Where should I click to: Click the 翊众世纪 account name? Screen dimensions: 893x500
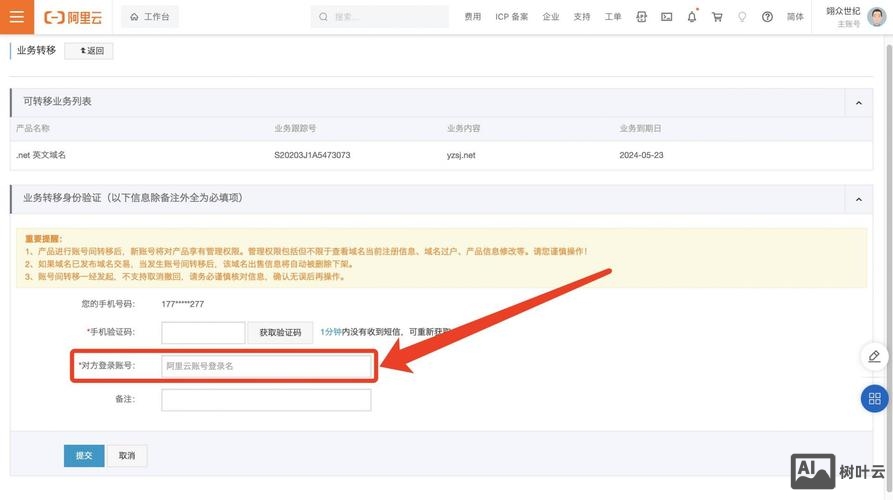[843, 11]
